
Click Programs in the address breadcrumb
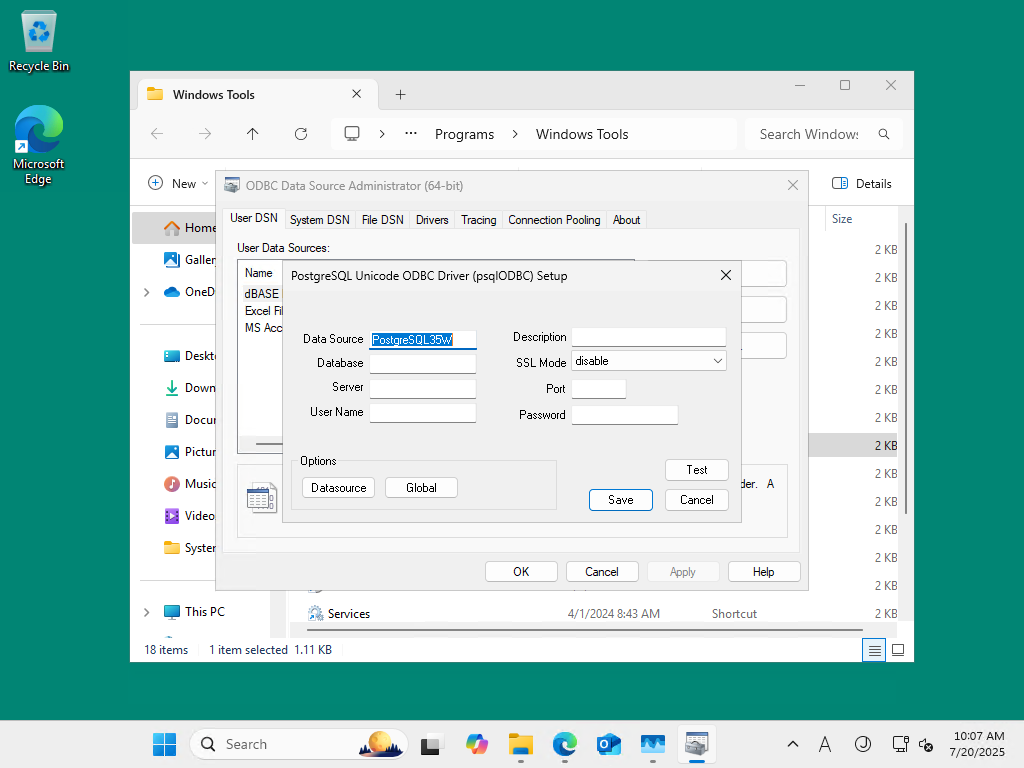[x=464, y=134]
